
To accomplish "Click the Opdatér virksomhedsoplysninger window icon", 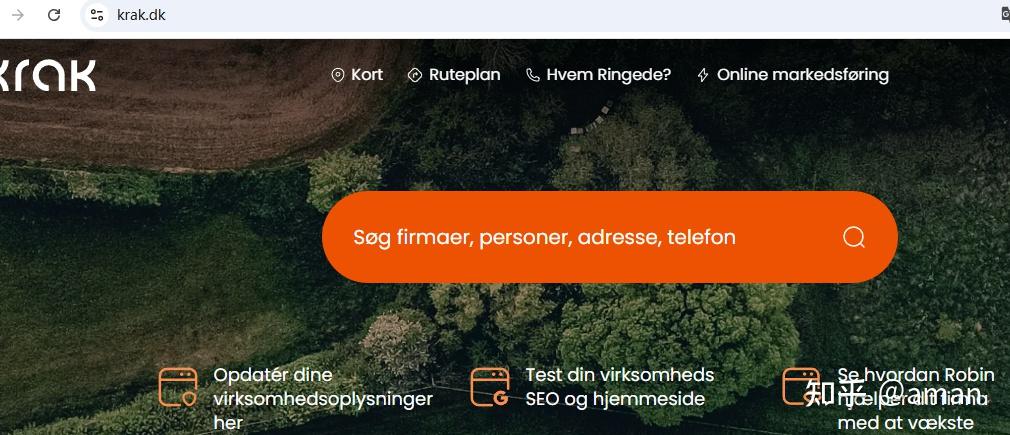I will pos(178,387).
